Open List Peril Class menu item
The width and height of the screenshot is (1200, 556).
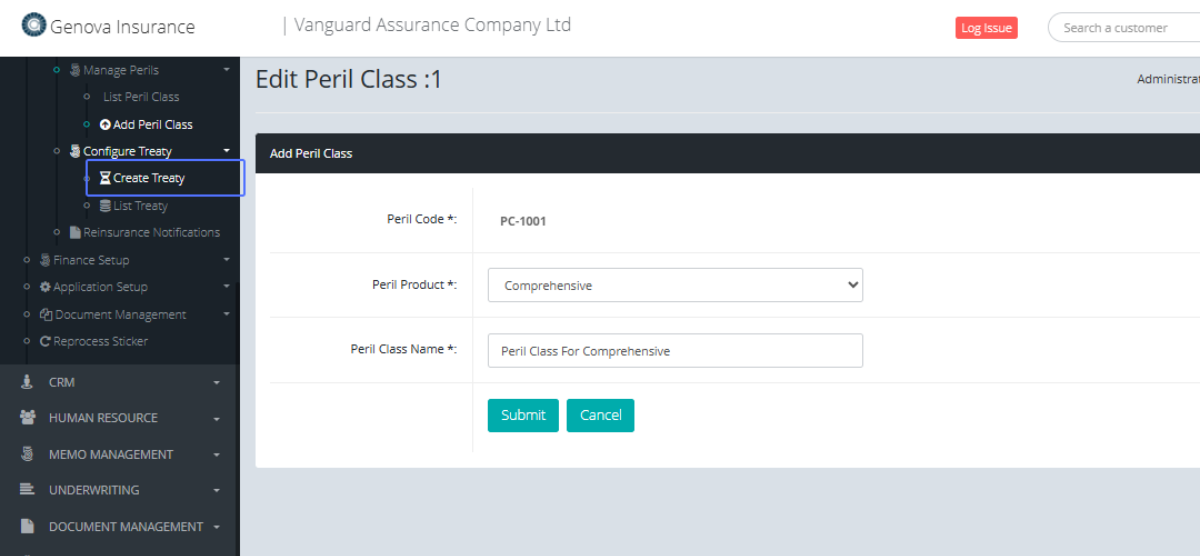(141, 97)
